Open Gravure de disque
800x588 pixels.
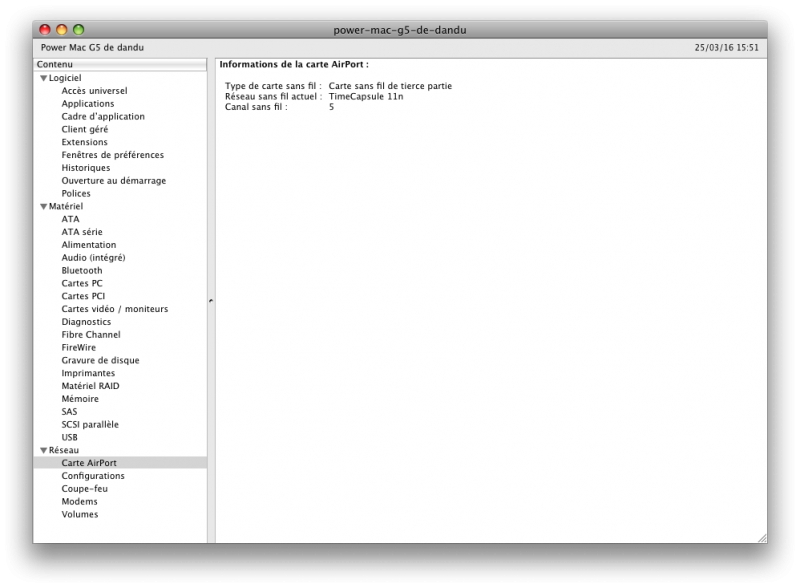point(101,360)
